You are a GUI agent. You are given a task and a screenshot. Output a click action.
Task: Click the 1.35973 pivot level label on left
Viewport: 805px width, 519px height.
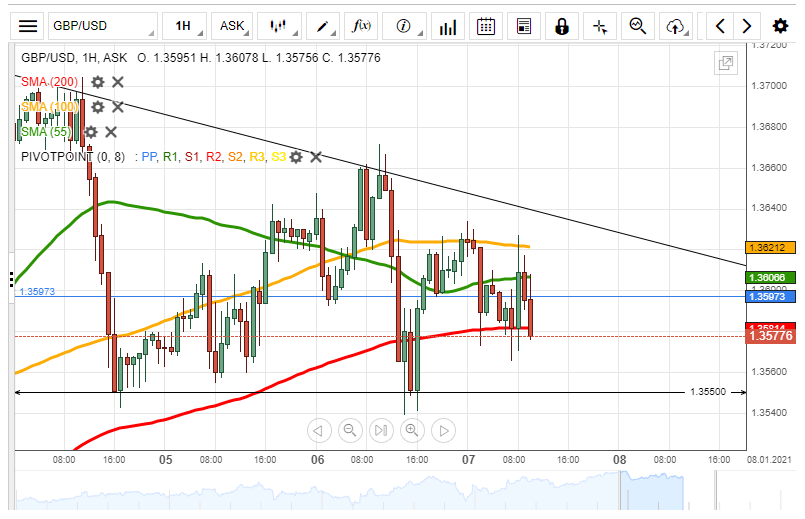pos(37,292)
